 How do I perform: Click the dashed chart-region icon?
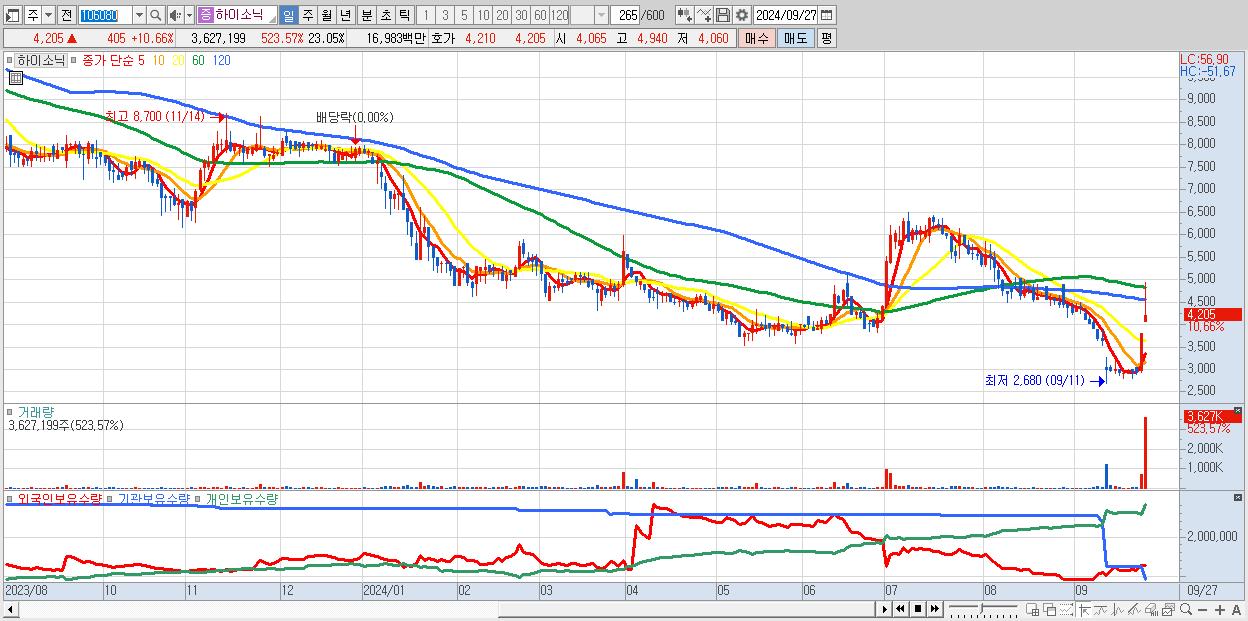point(1066,609)
